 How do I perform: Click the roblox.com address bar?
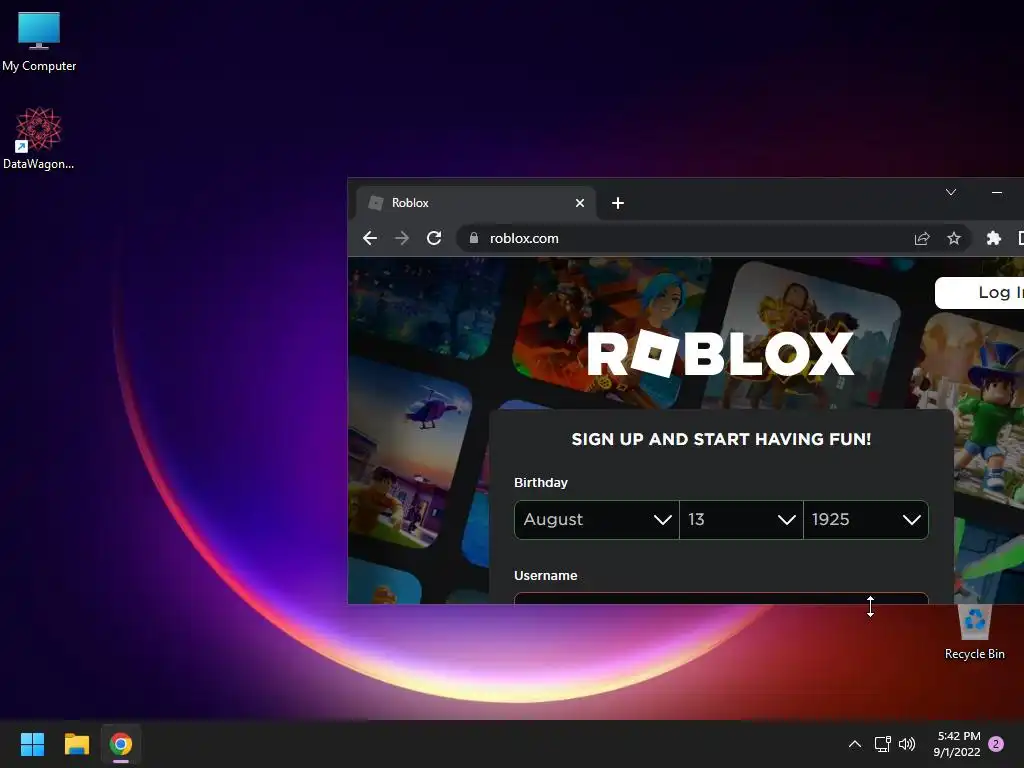(712, 238)
